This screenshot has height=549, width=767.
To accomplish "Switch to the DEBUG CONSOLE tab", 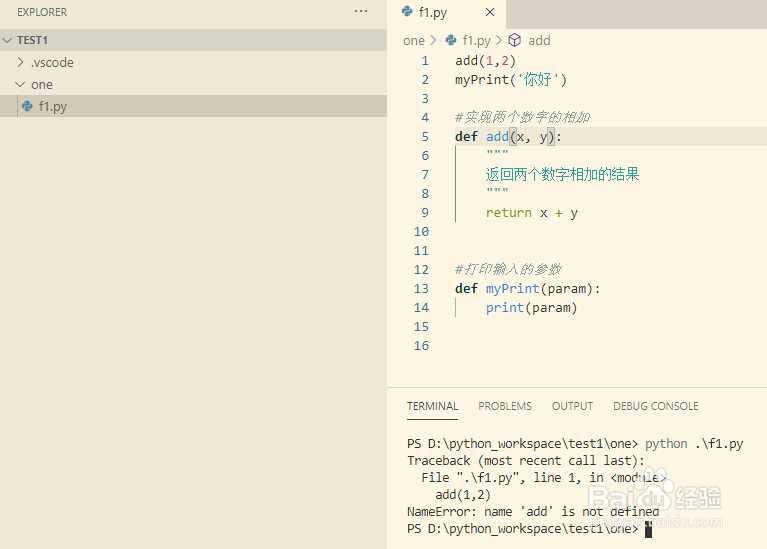I will pos(655,406).
